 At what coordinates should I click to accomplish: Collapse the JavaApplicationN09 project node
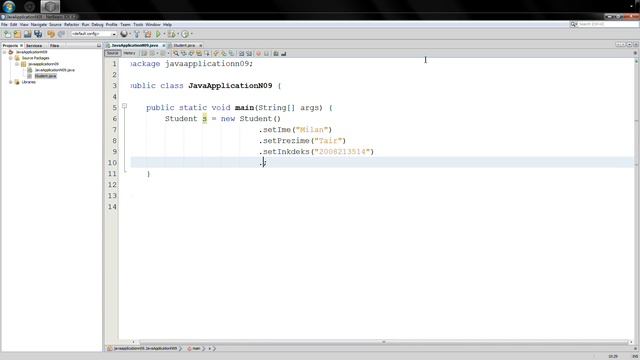click(x=4, y=52)
